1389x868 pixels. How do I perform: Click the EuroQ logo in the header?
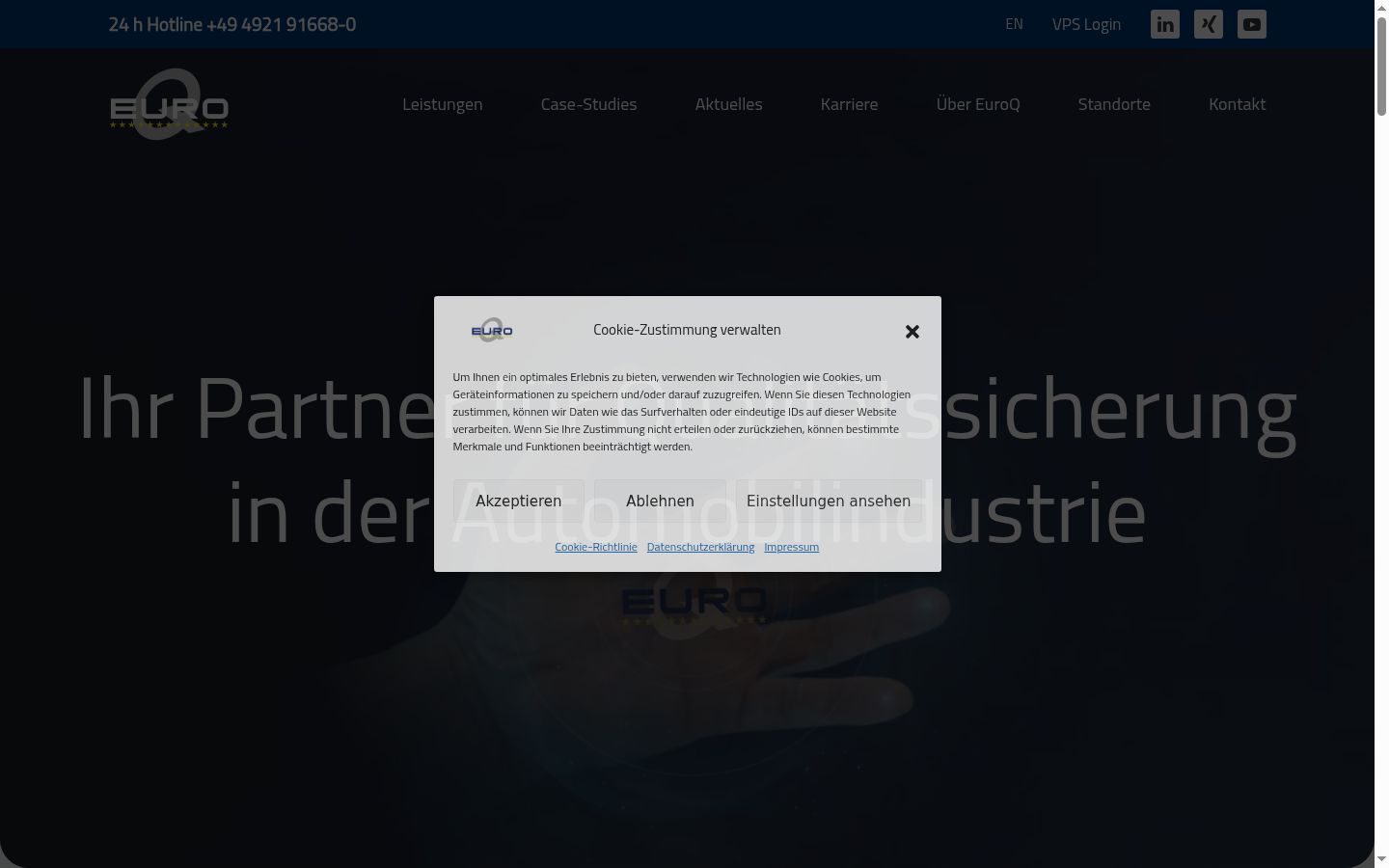point(169,104)
